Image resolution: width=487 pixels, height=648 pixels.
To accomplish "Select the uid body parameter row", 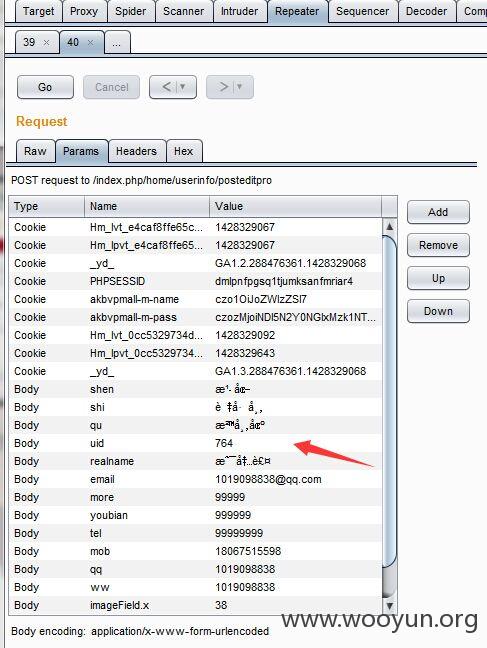I will click(195, 443).
